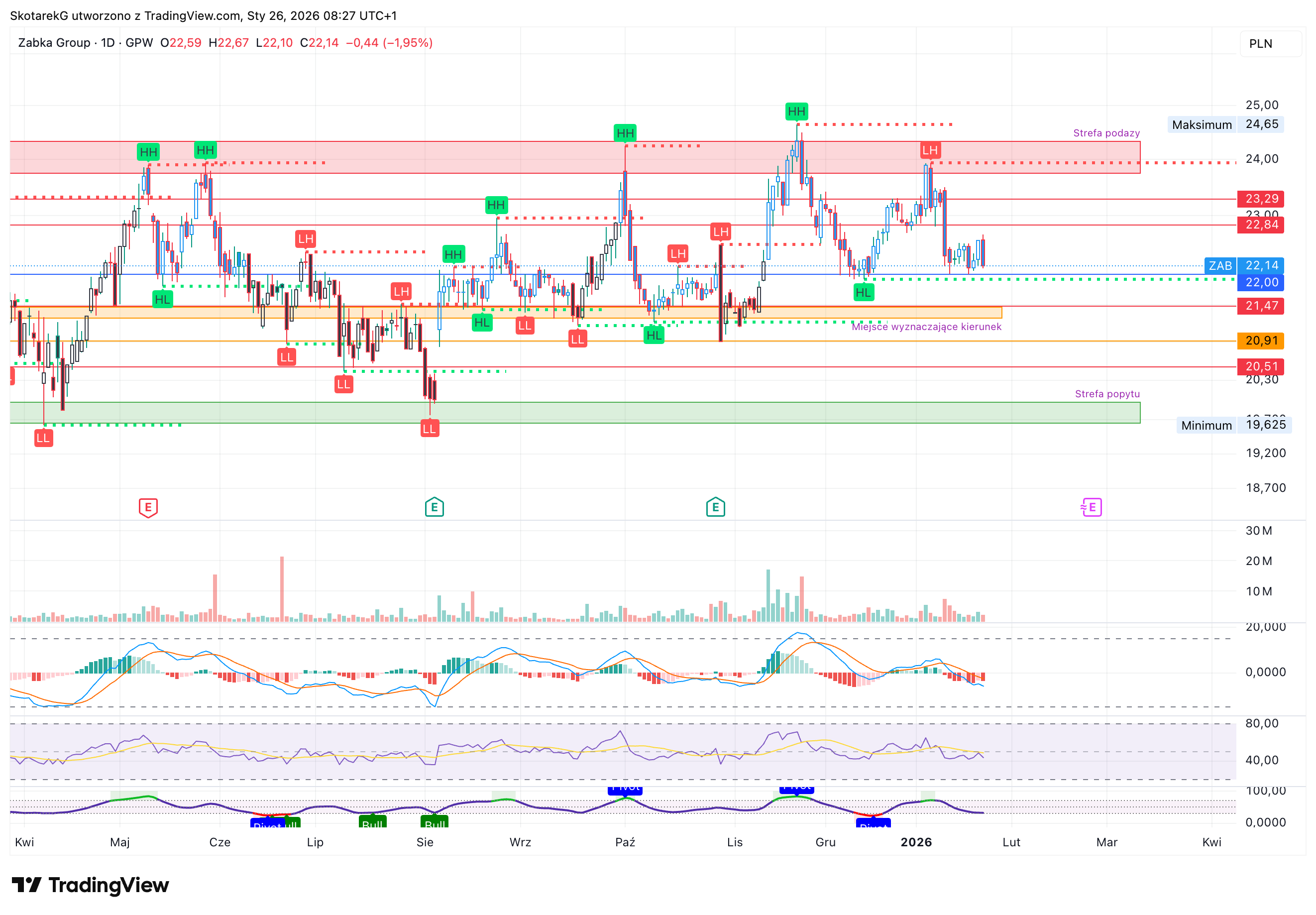Click the HL label above the 2026 axis label
1316x915 pixels.
pos(863,293)
